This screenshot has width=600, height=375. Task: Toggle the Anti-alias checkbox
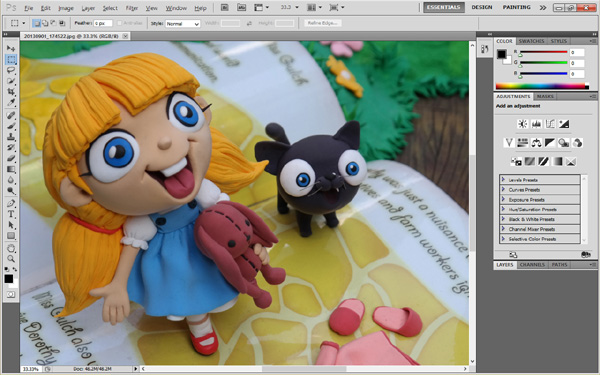tap(119, 23)
